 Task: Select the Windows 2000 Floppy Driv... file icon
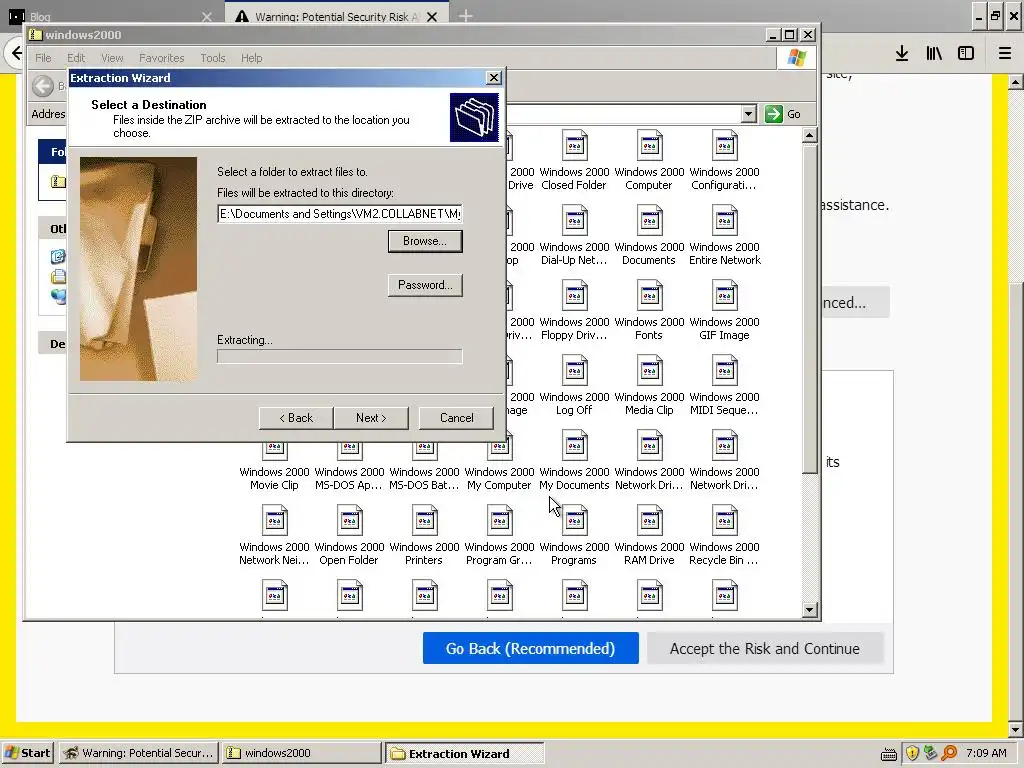(x=574, y=296)
